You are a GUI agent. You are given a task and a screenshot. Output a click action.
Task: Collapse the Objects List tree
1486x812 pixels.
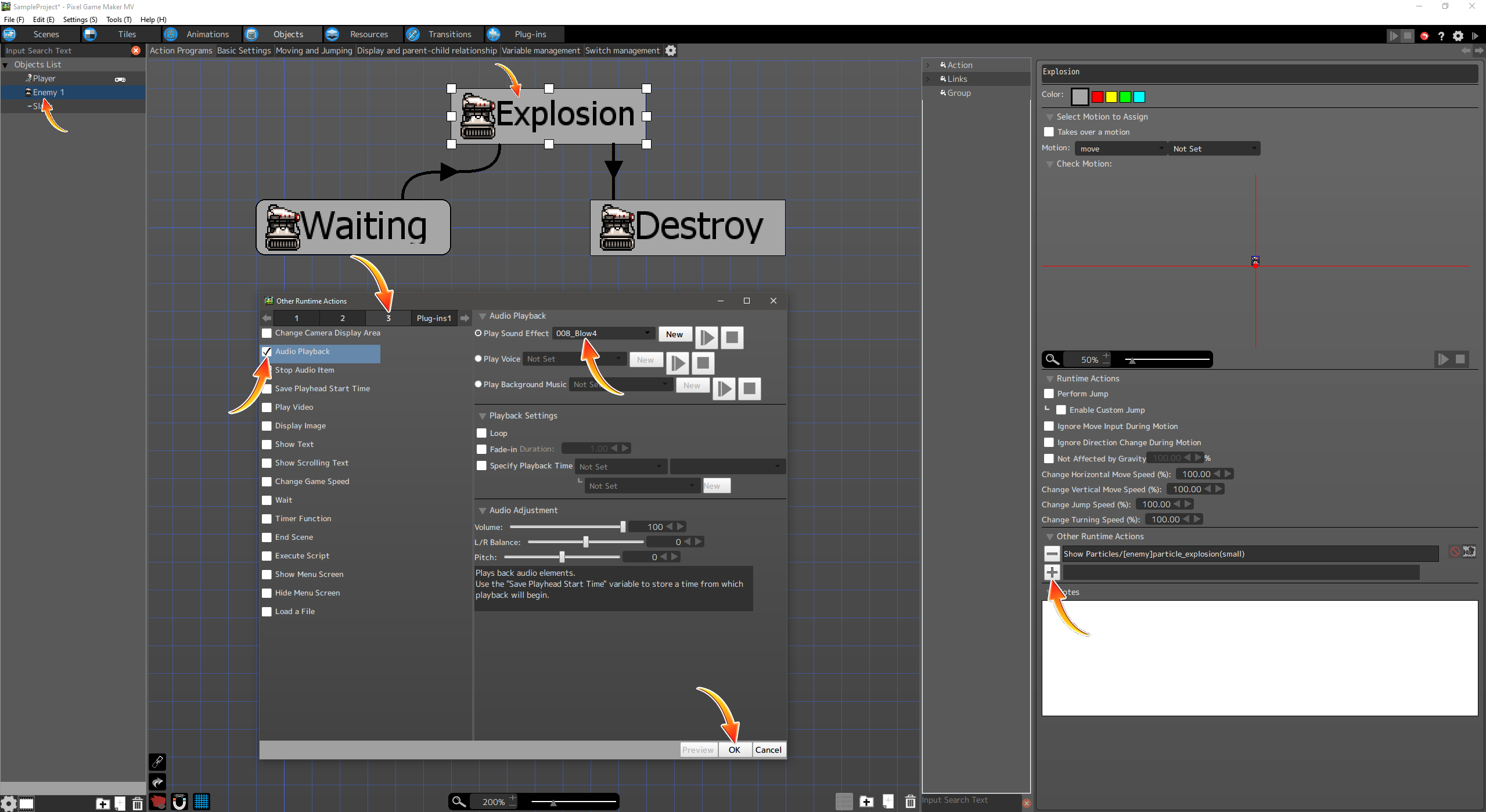tap(6, 65)
